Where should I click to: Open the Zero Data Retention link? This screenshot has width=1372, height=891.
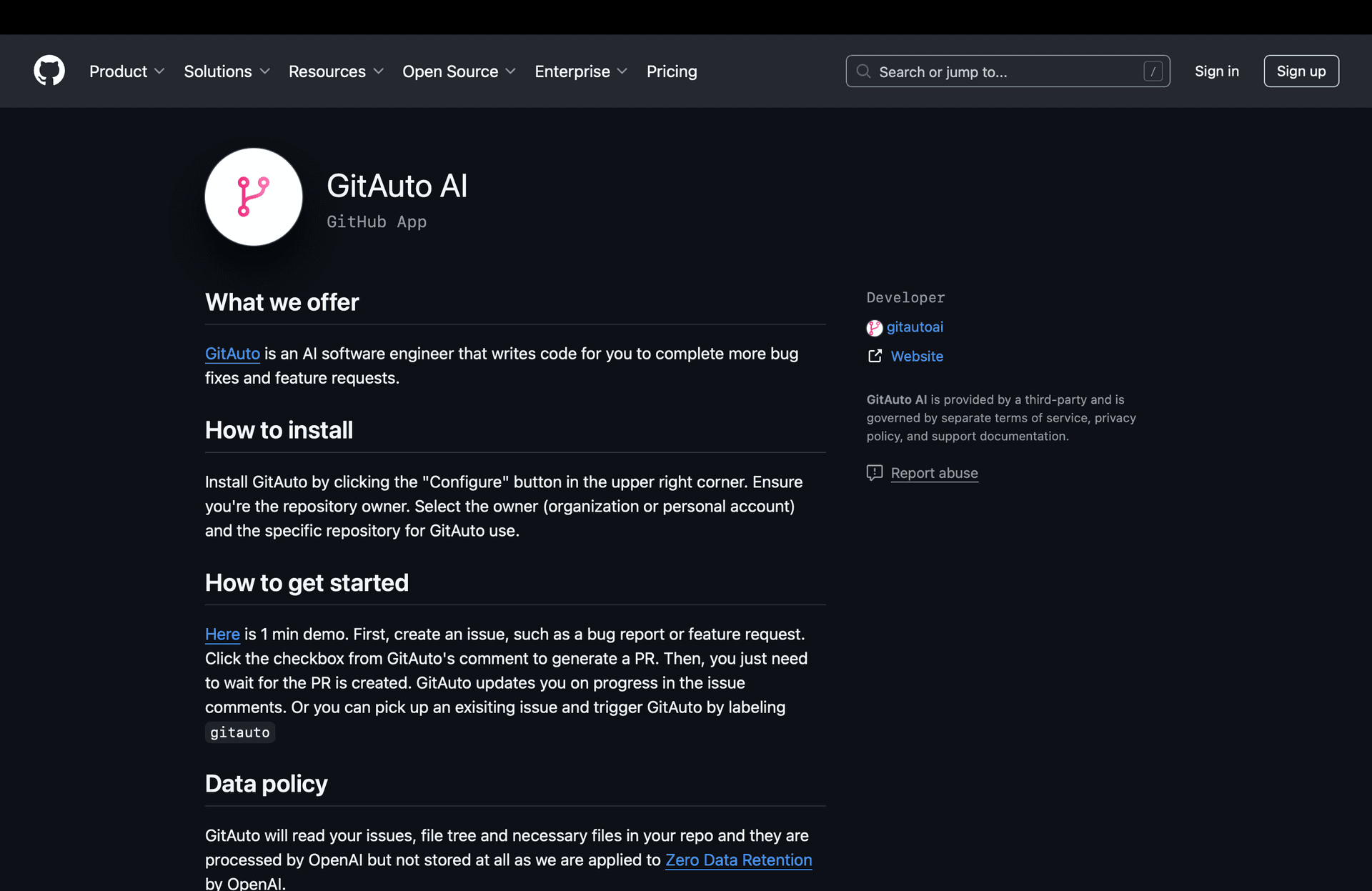click(x=738, y=860)
